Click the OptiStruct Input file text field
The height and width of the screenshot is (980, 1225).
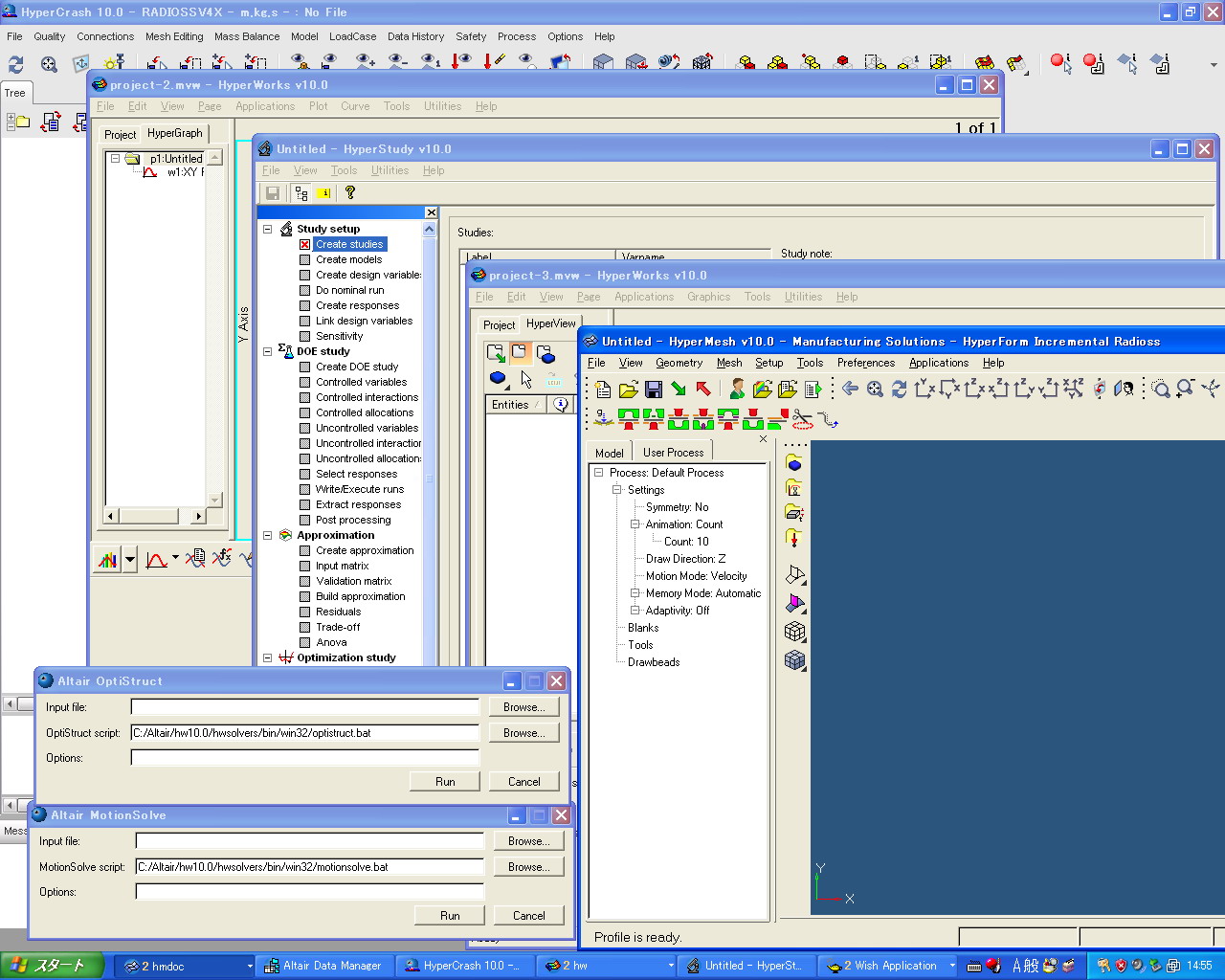click(x=305, y=707)
